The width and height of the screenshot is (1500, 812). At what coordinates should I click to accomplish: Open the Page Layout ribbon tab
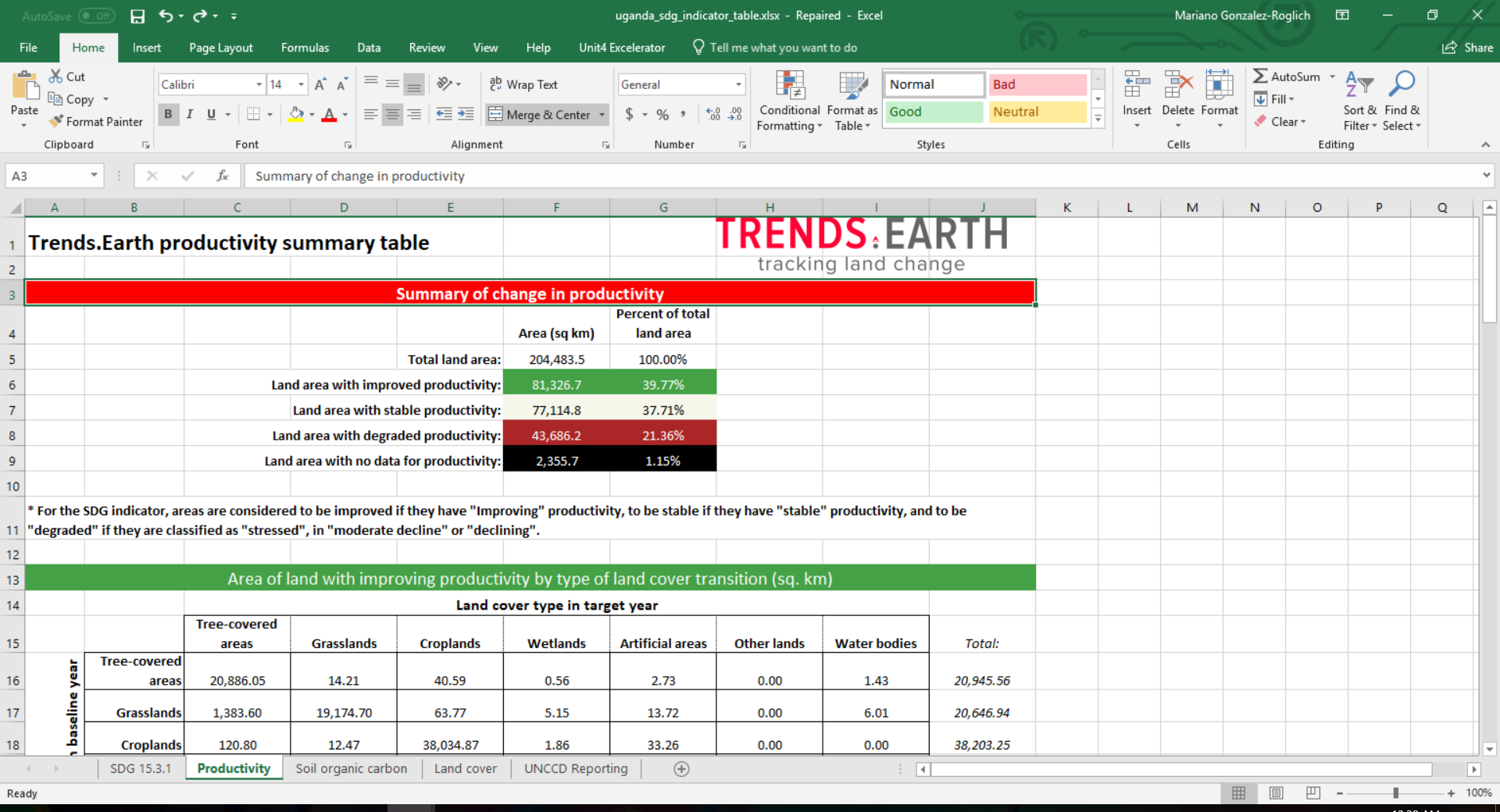[x=220, y=48]
